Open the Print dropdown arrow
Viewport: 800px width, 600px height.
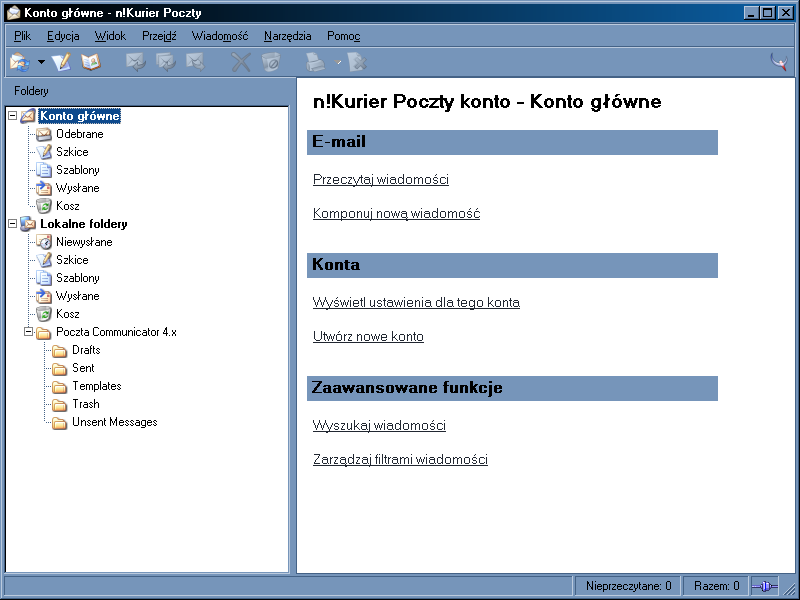pos(337,62)
